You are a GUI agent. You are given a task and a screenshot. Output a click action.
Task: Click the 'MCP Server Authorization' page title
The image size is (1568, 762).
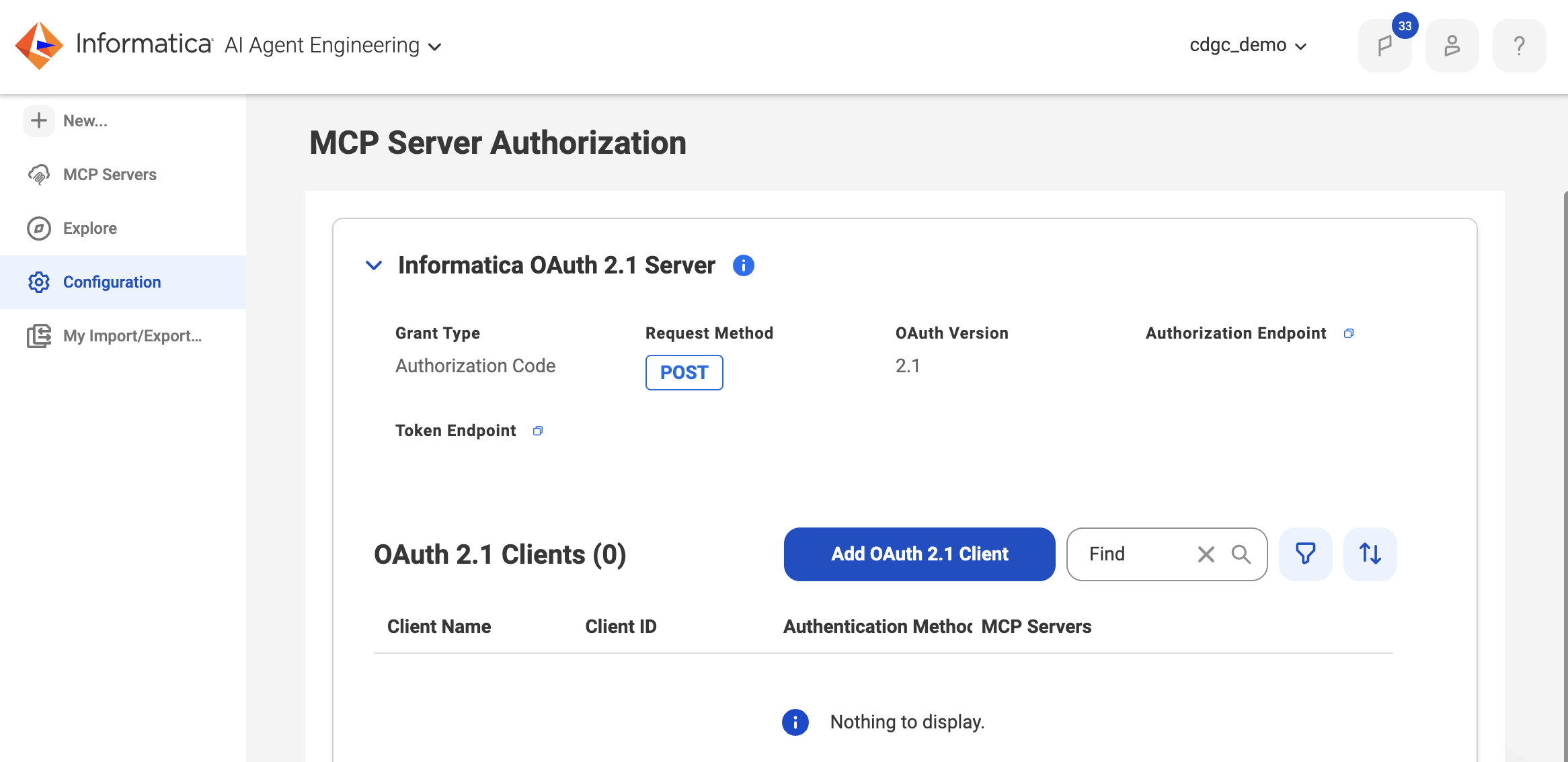point(498,142)
